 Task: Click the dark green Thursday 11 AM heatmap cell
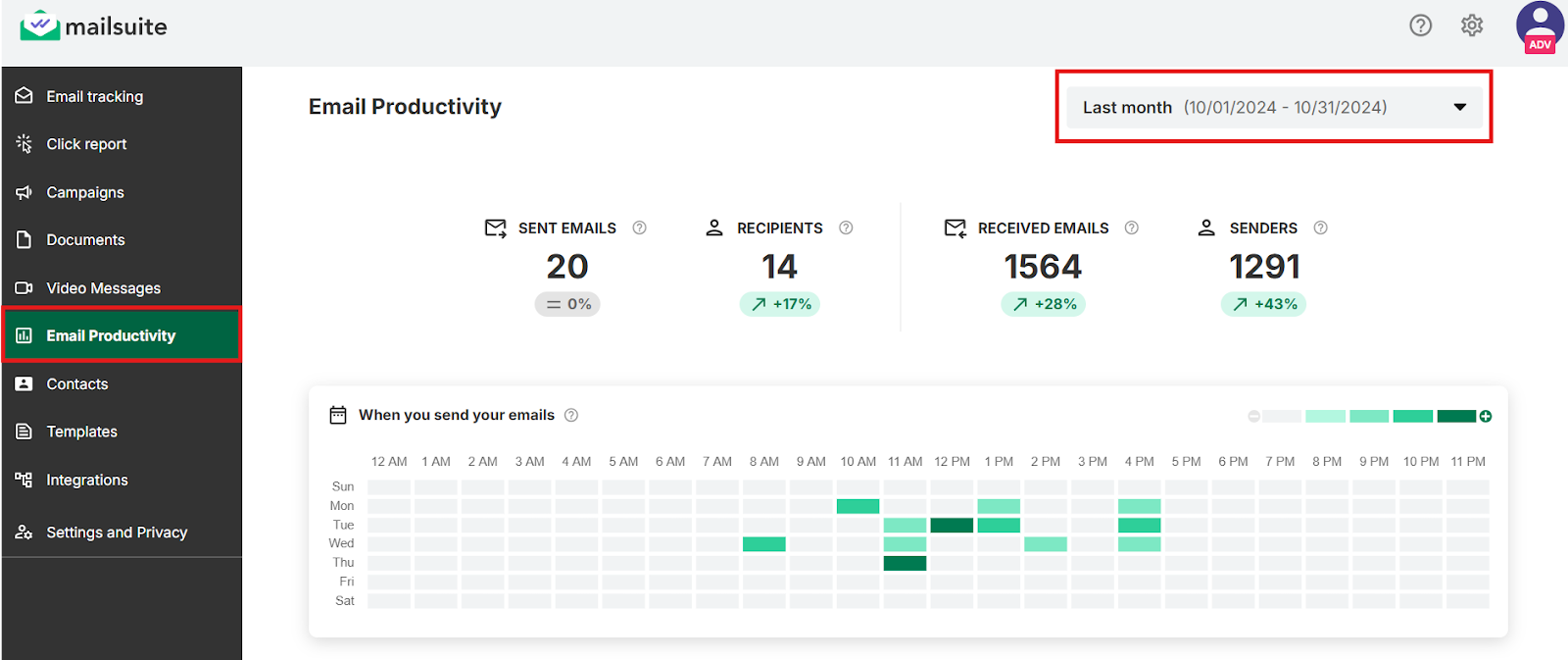point(905,563)
